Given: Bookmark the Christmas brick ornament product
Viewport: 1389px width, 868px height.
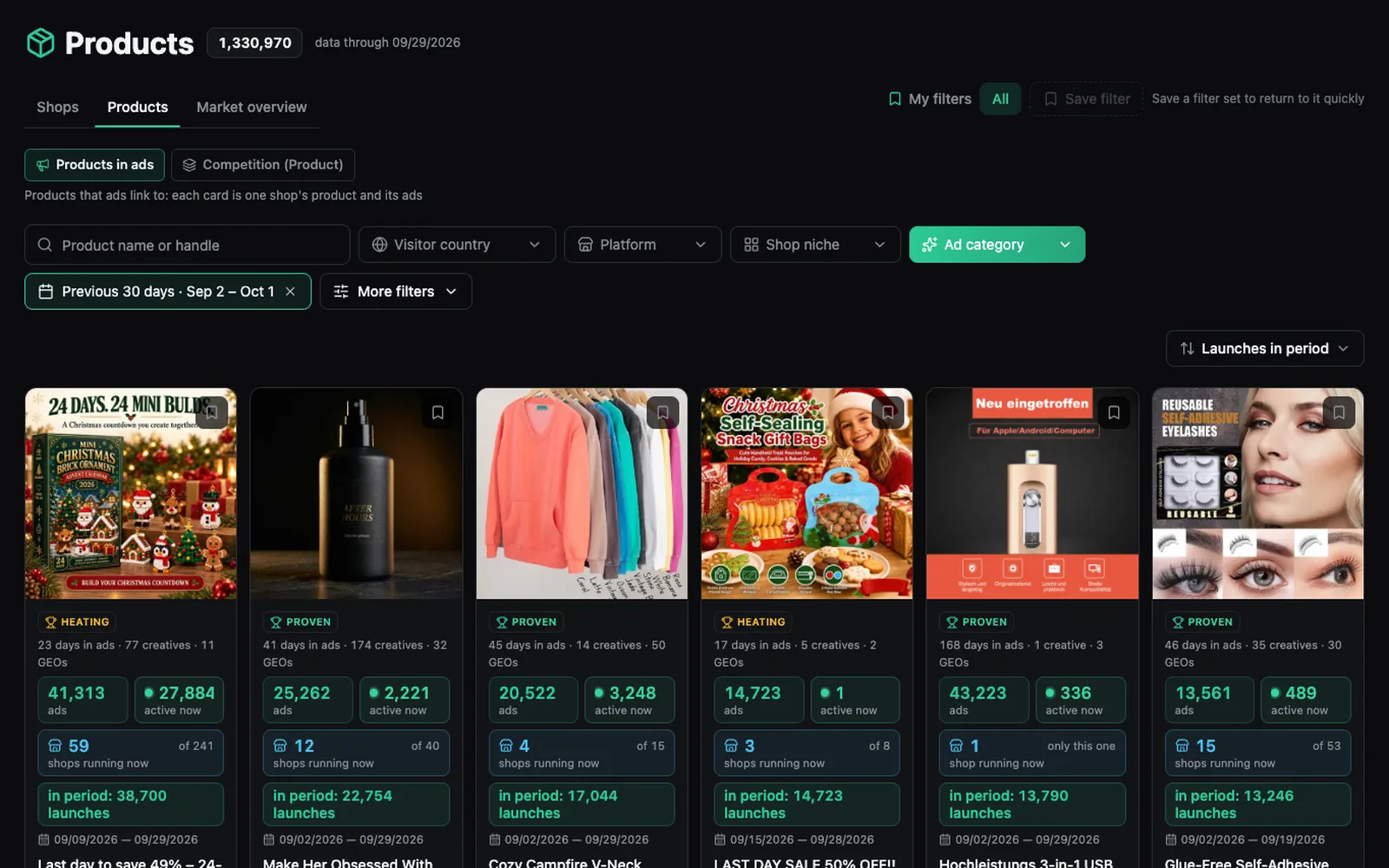Looking at the screenshot, I should [212, 412].
